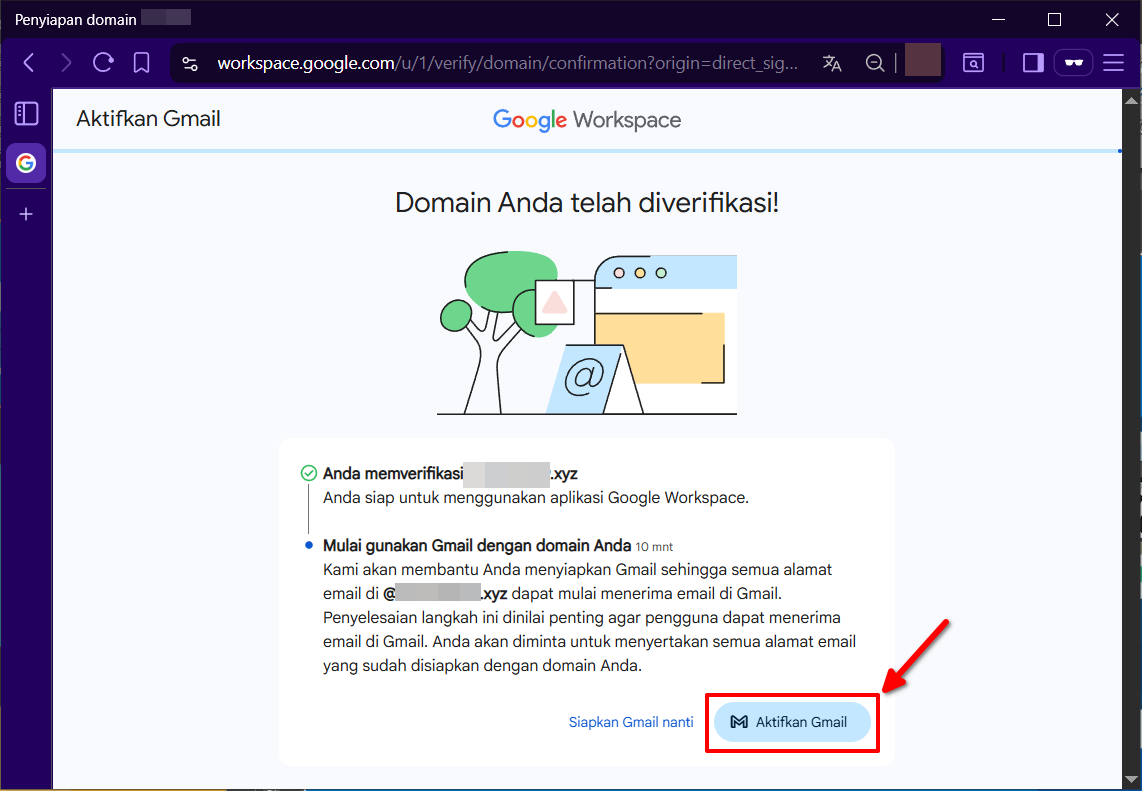Open the snapshot search toolbar icon

[x=973, y=63]
